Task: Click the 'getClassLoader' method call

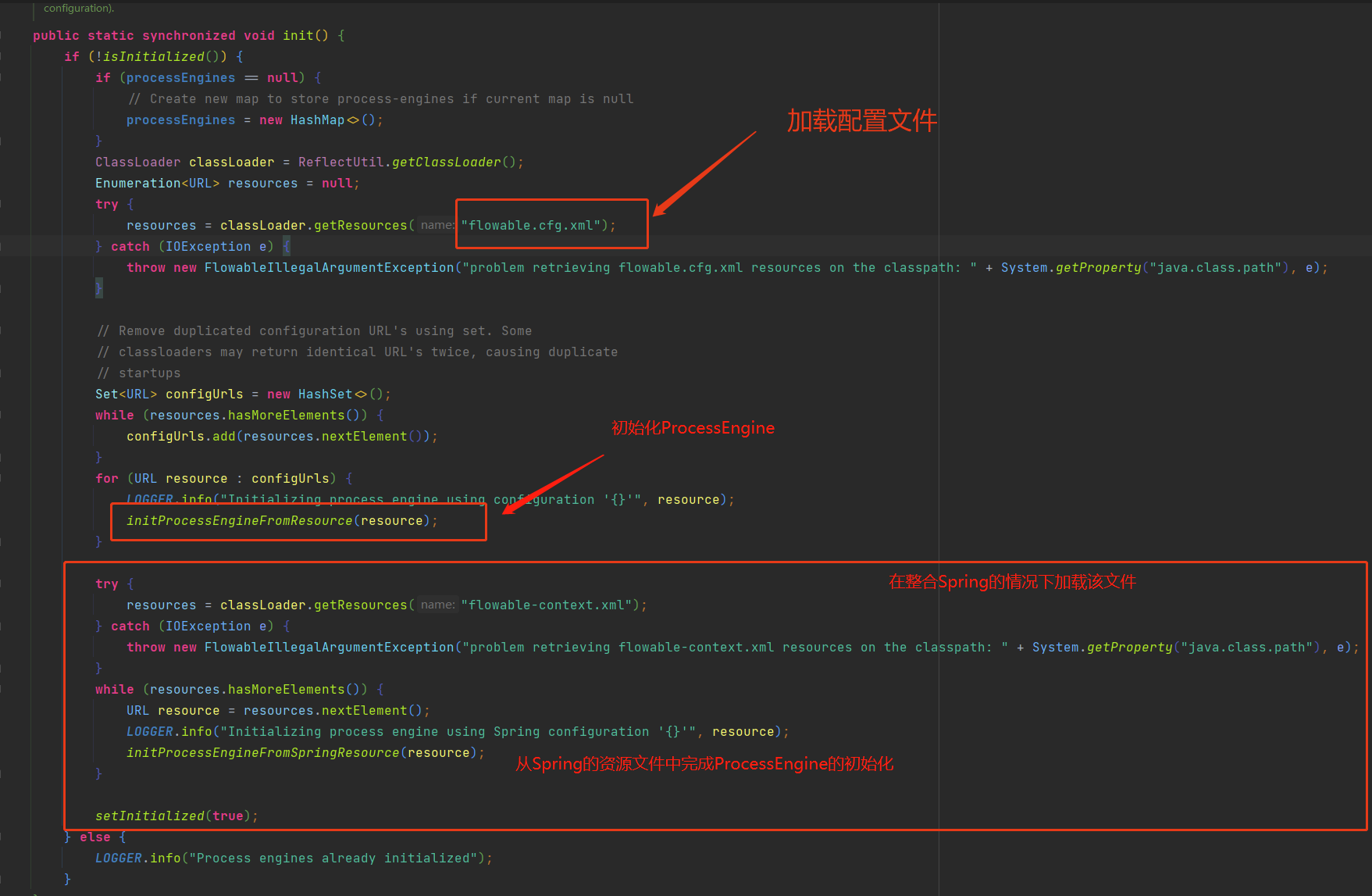Action: pyautogui.click(x=446, y=162)
